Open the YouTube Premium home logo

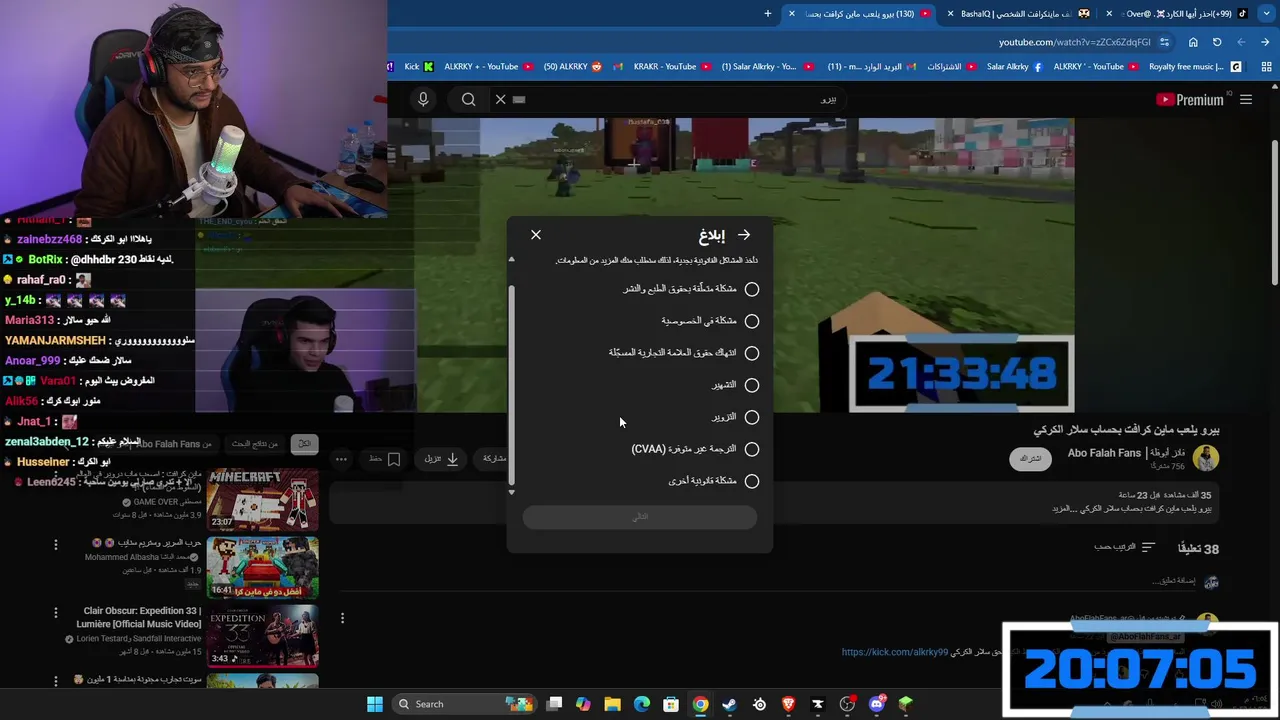[x=1190, y=99]
